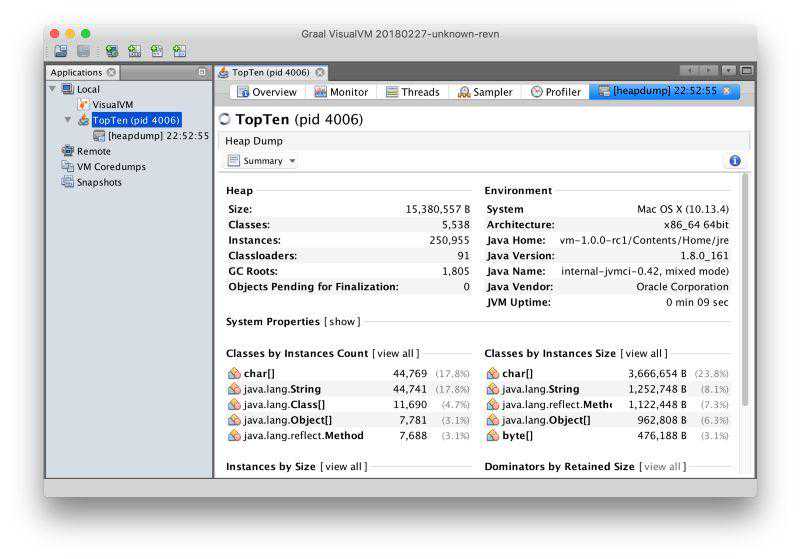Click the Add JMX Connection toolbar icon
800x559 pixels.
[x=134, y=50]
